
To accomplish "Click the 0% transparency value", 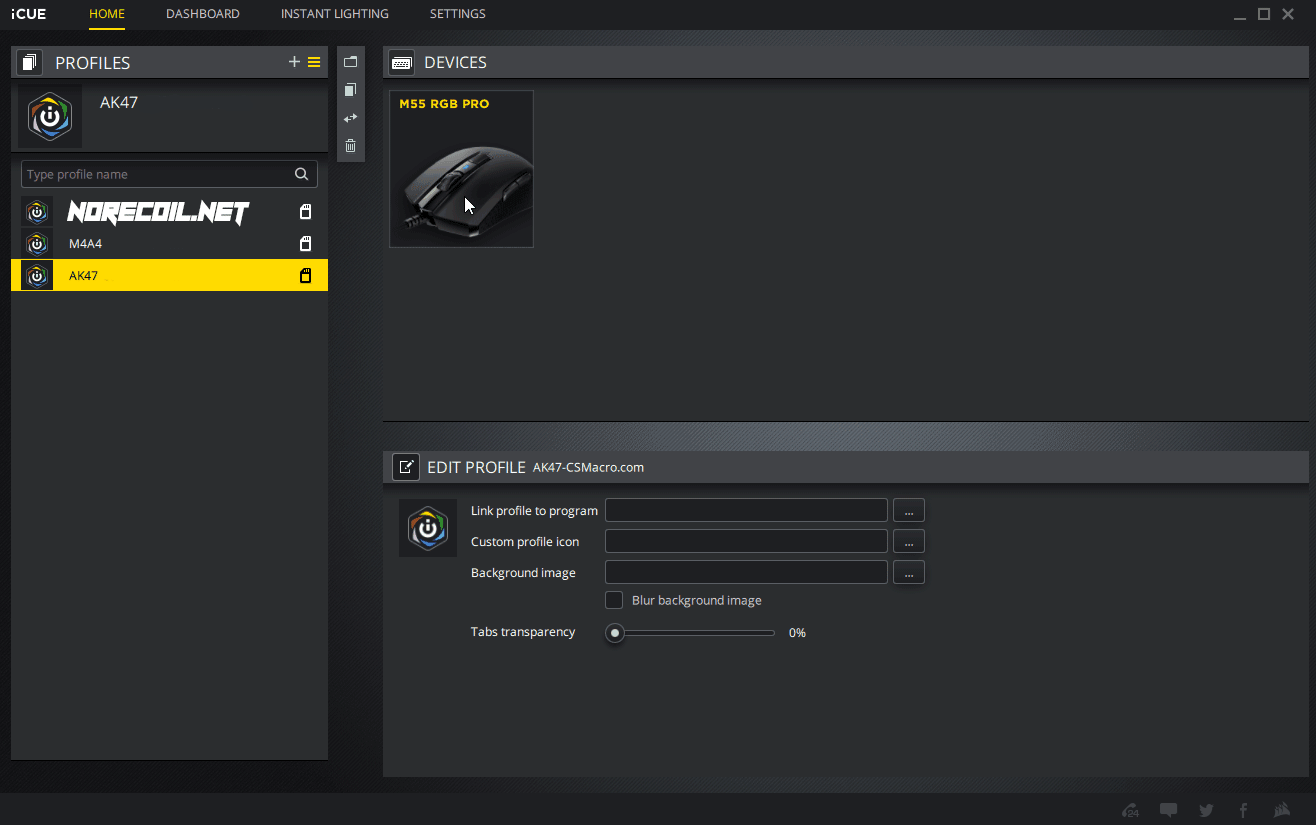I will pos(797,633).
